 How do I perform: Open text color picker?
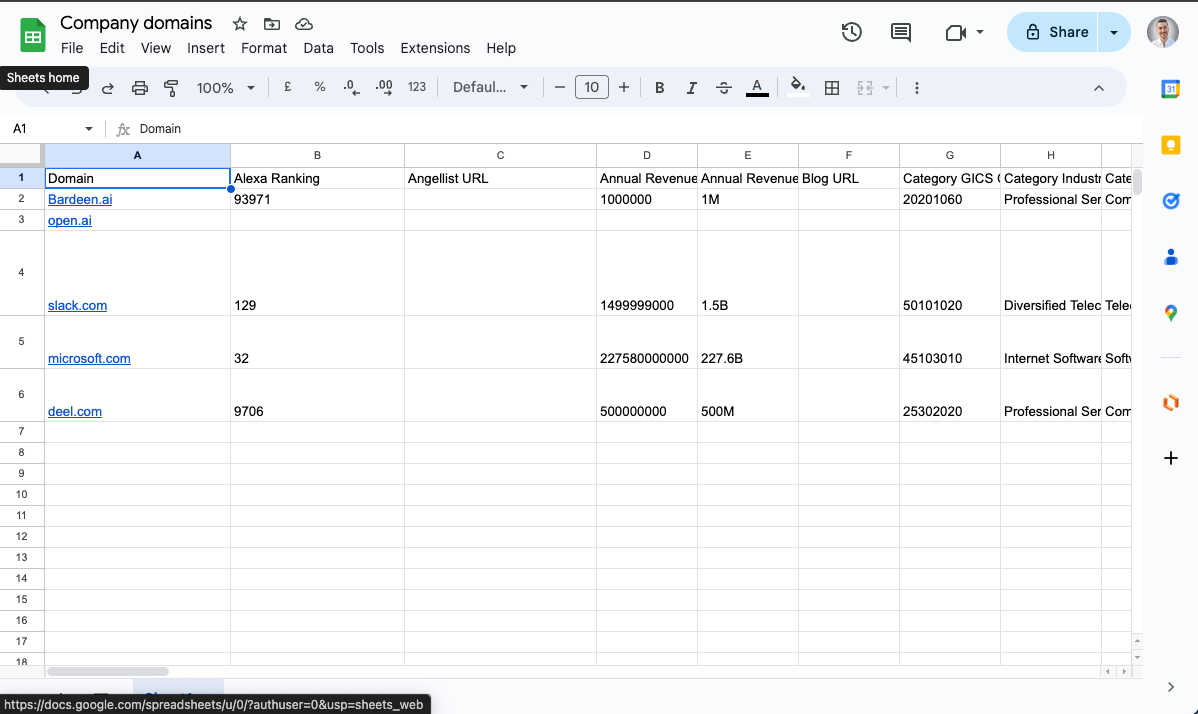click(x=756, y=88)
